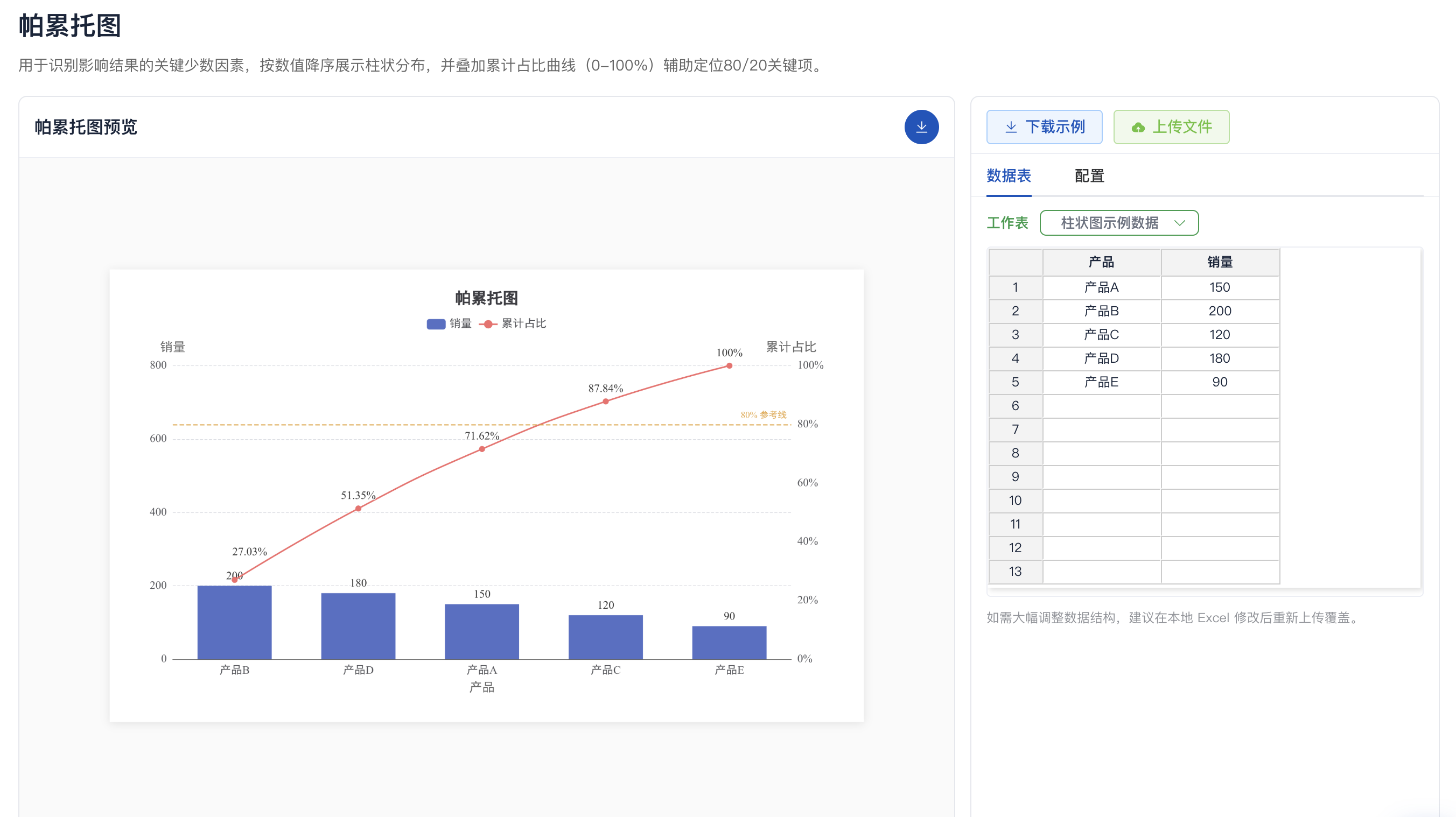Click the 下载示例 download button
This screenshot has height=817, width=1456.
click(x=1044, y=127)
